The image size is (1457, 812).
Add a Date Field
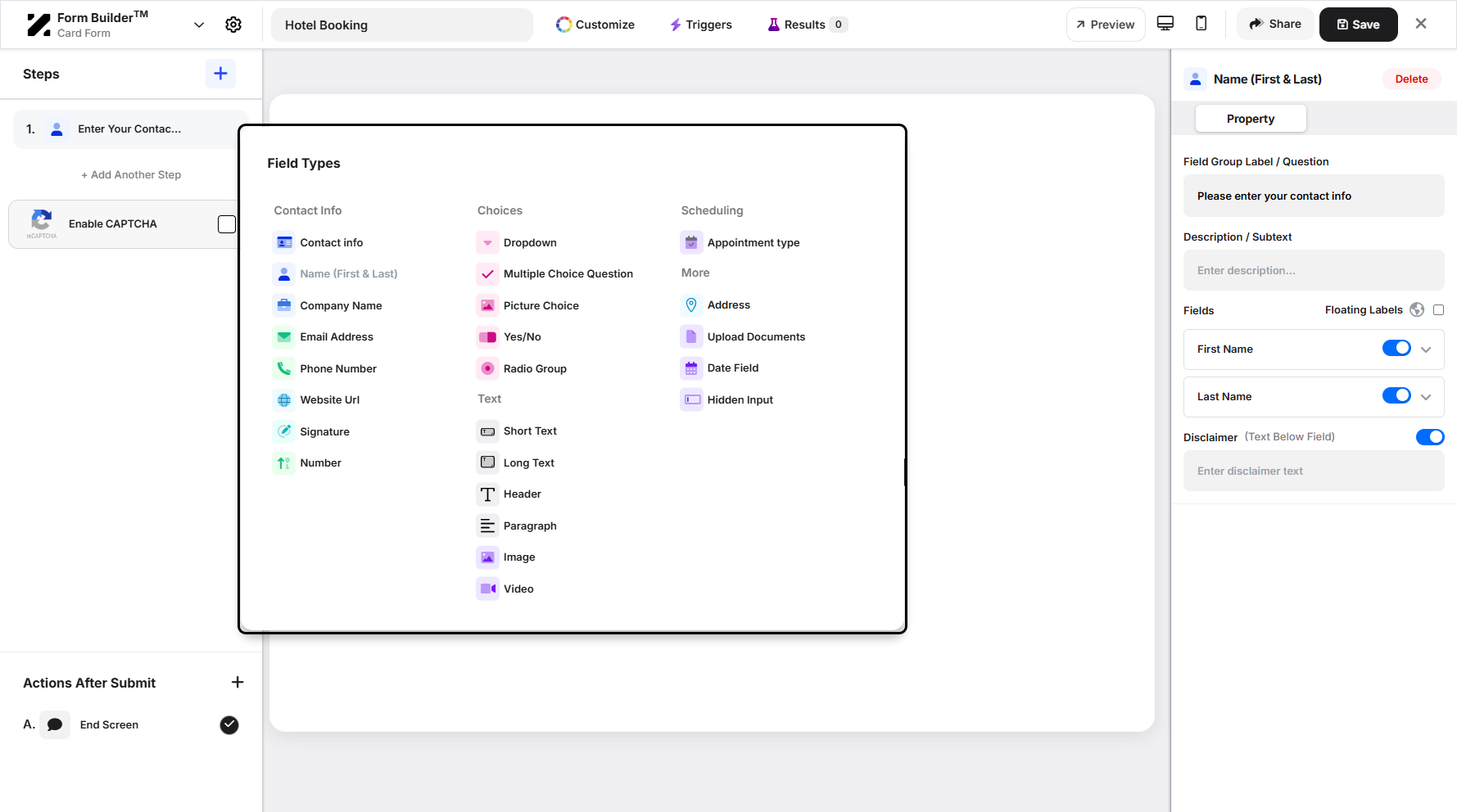click(x=720, y=368)
